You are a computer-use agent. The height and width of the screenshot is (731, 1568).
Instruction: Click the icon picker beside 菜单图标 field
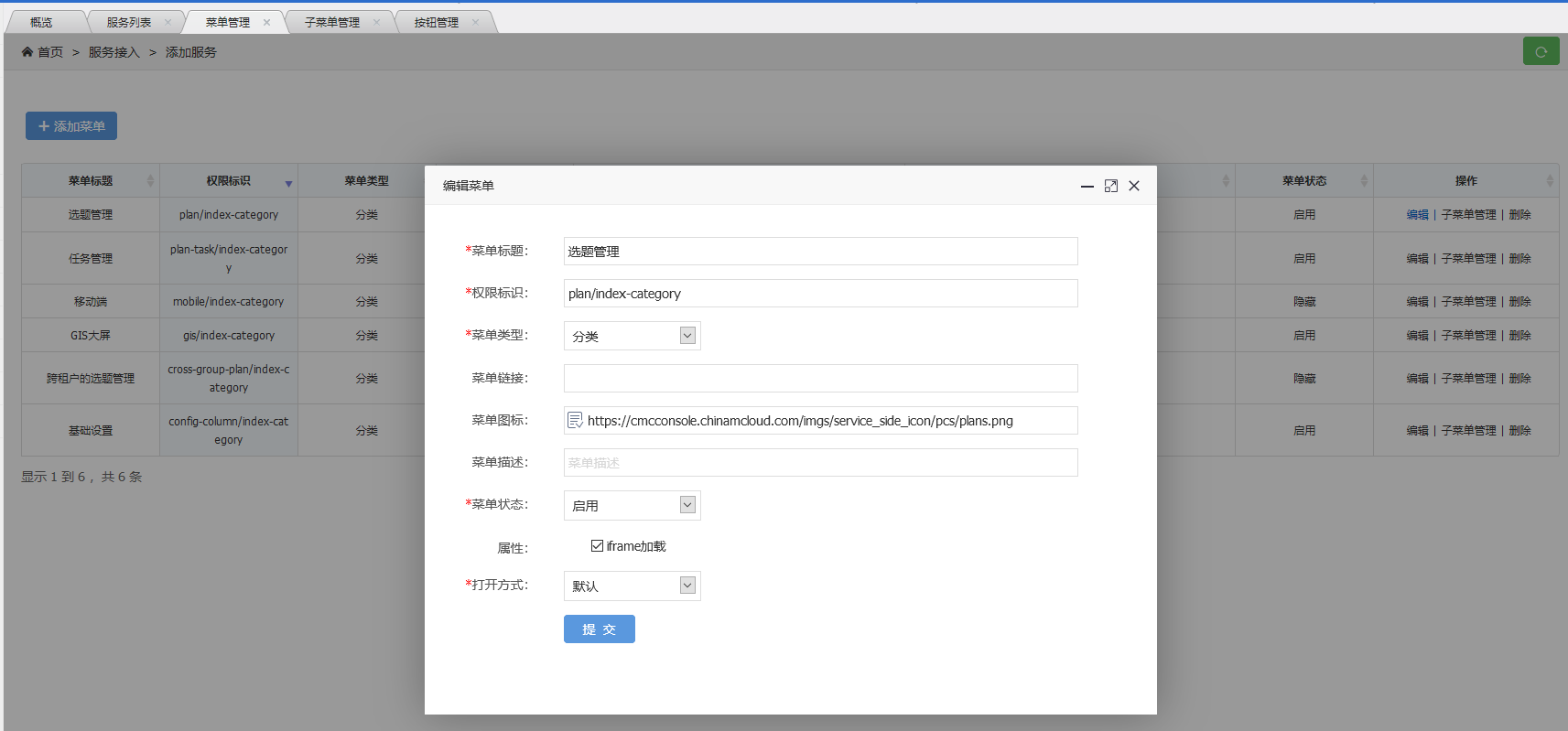(575, 421)
